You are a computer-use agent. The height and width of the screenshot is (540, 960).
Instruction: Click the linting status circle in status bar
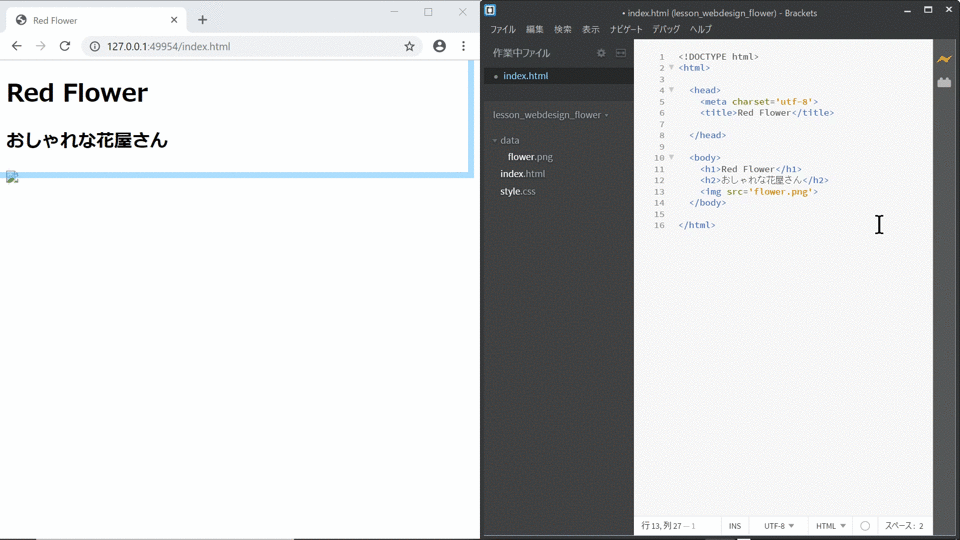[865, 526]
